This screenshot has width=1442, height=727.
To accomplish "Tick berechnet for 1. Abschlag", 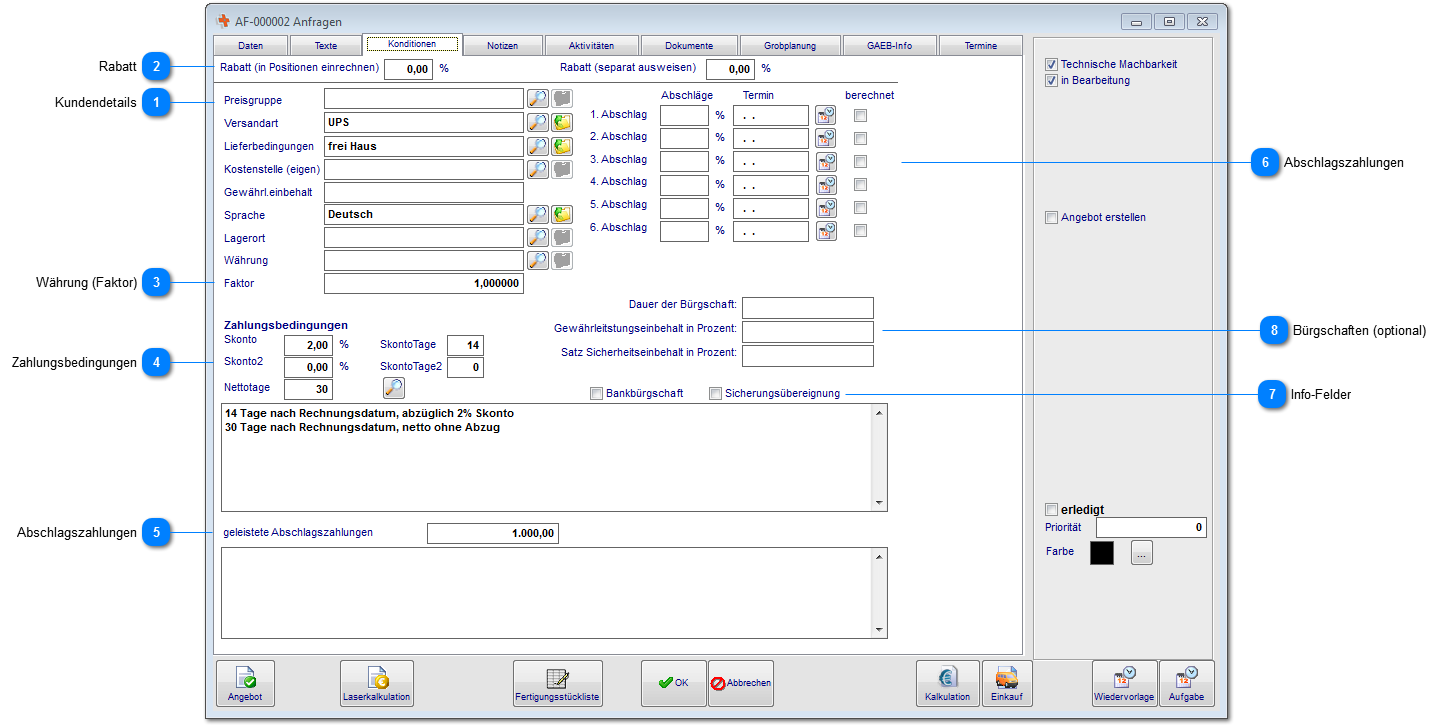I will (860, 116).
